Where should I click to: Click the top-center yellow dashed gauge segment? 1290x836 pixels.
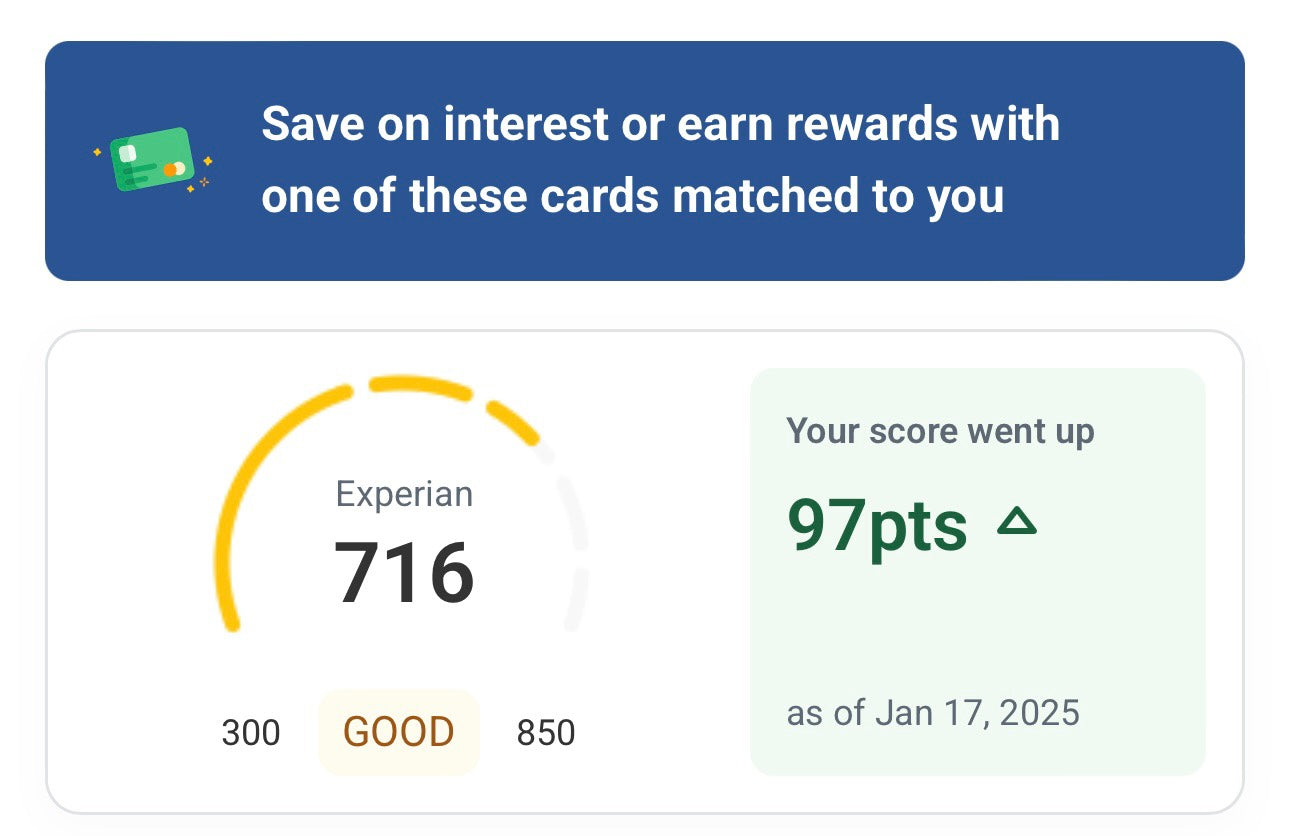pyautogui.click(x=419, y=387)
